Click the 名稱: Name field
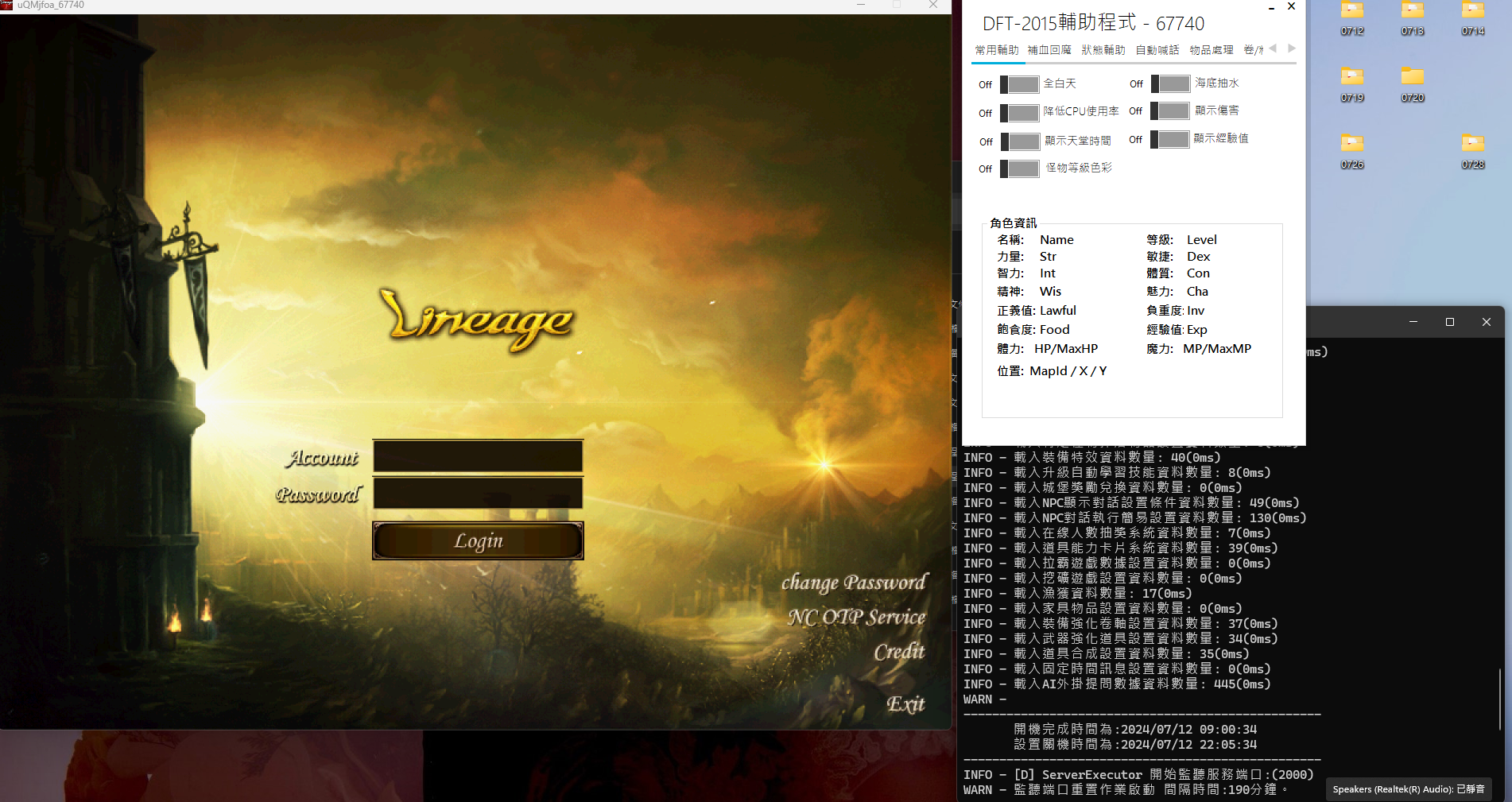The image size is (1512, 802). (x=1035, y=240)
